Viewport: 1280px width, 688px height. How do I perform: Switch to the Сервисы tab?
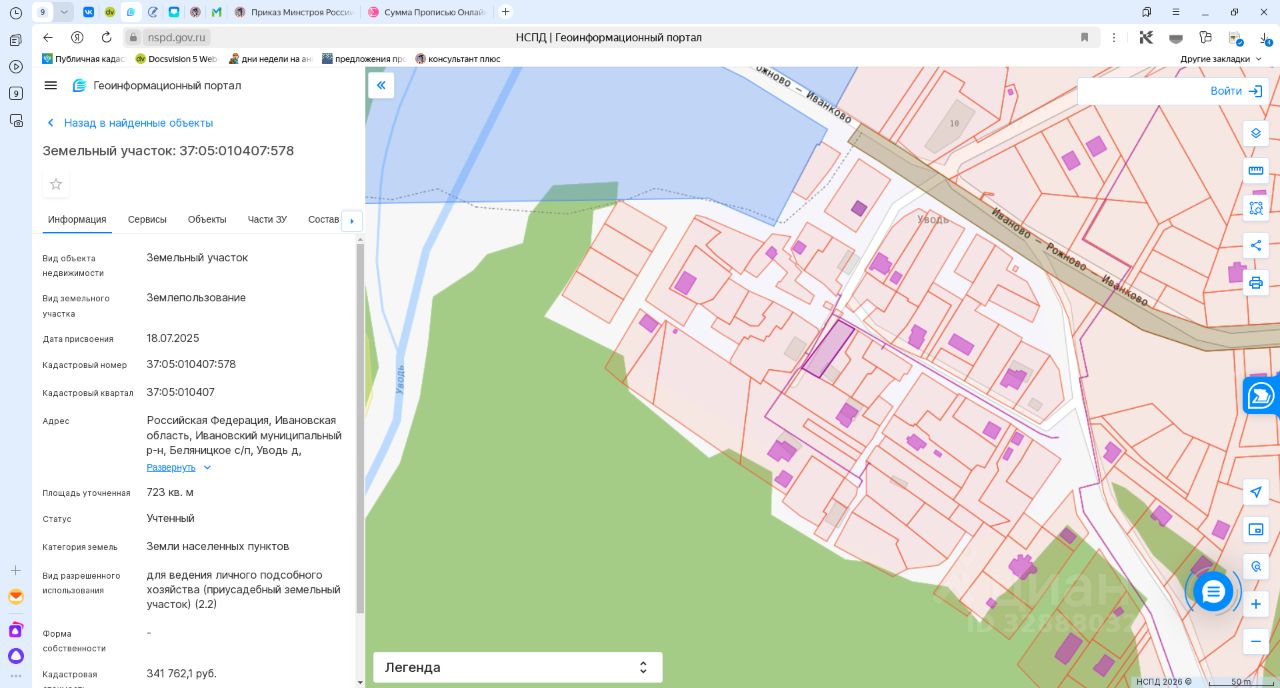(x=147, y=220)
